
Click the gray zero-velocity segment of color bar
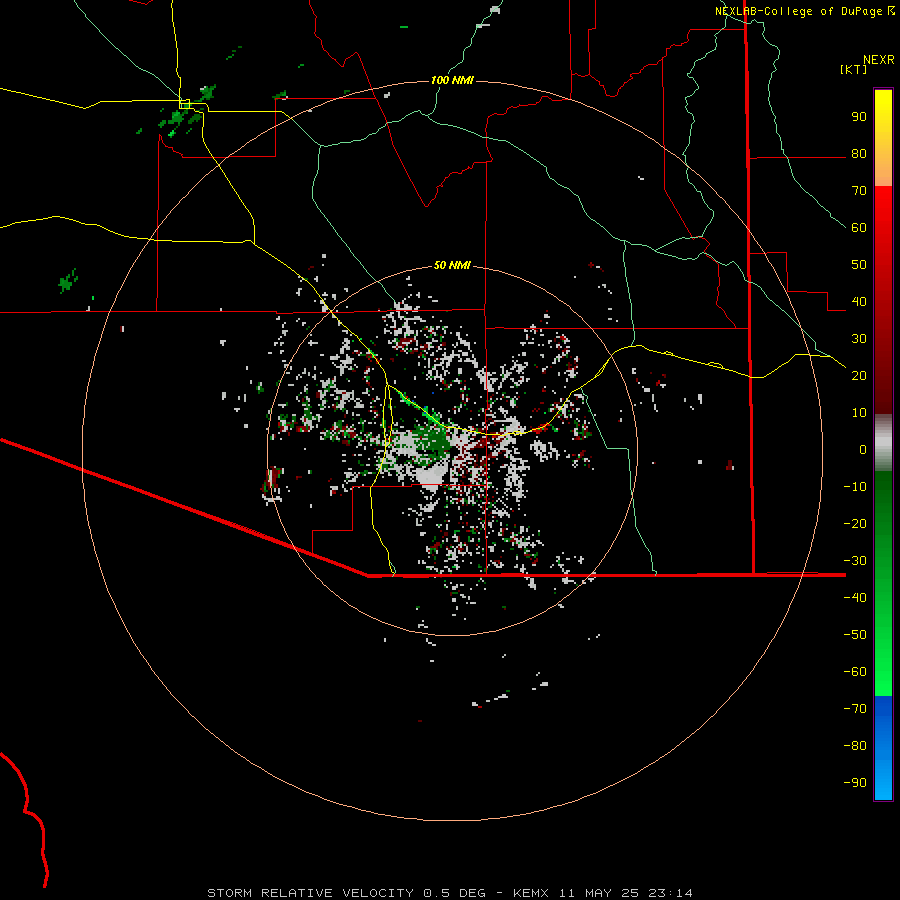pyautogui.click(x=883, y=443)
